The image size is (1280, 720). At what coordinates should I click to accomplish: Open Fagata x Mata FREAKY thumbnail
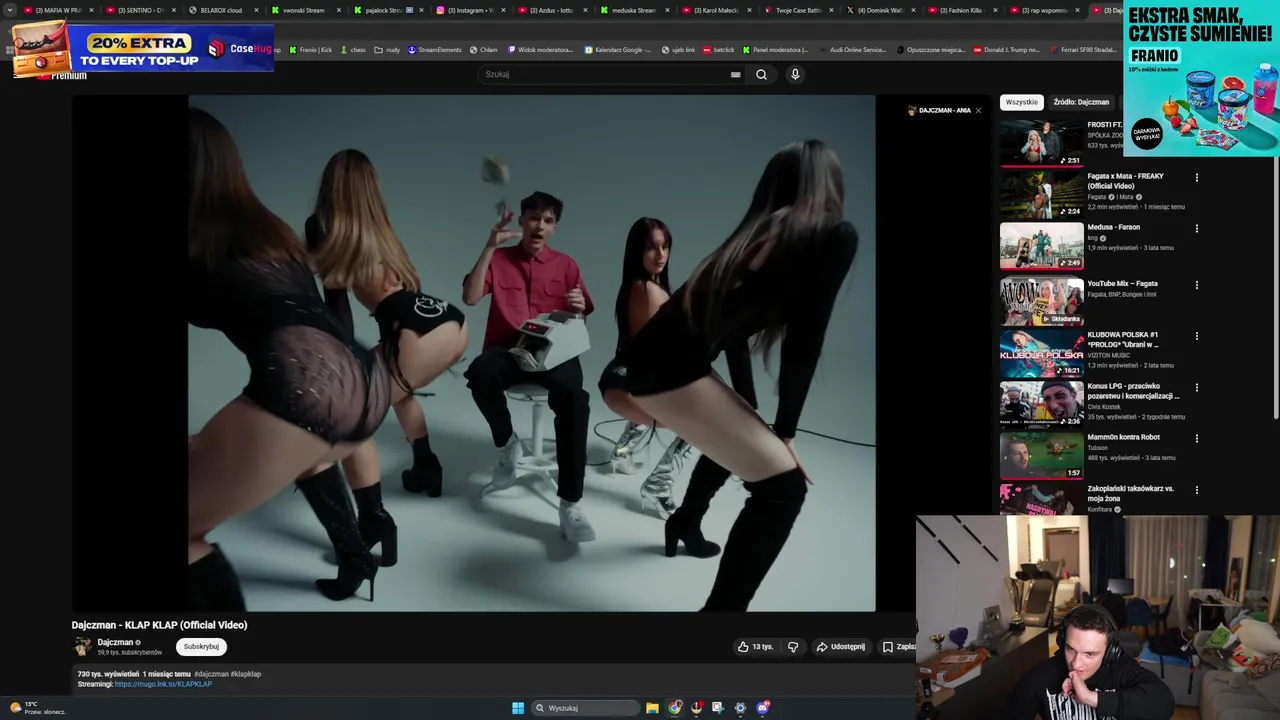(x=1042, y=194)
